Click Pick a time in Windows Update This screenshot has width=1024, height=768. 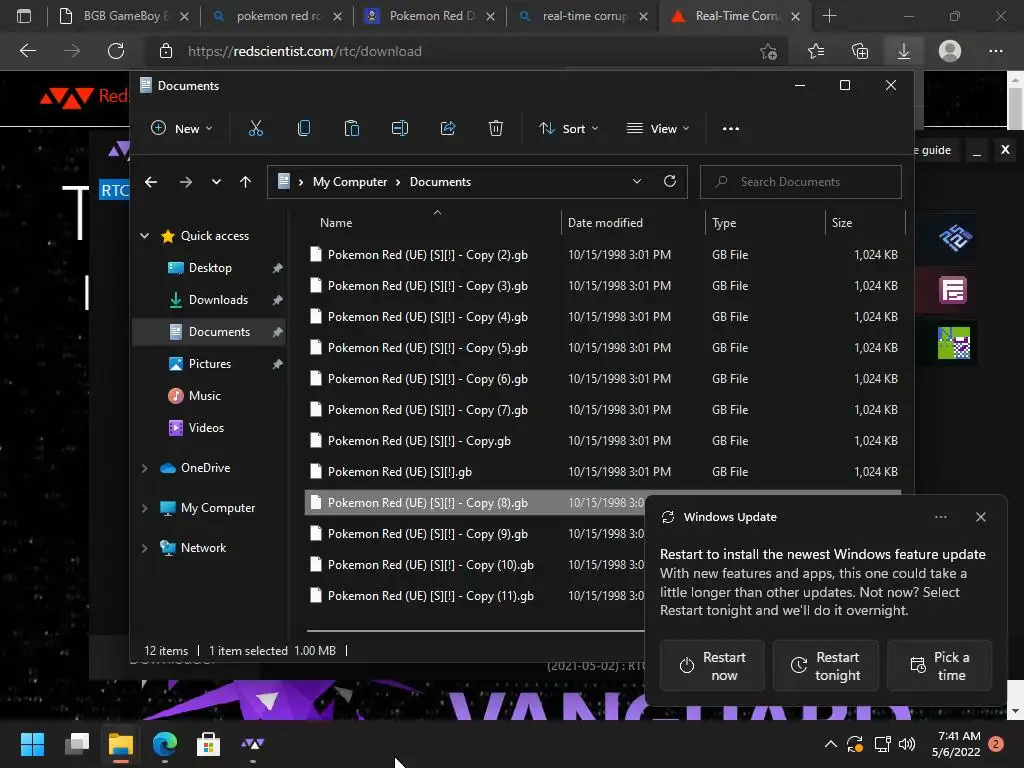click(x=940, y=666)
